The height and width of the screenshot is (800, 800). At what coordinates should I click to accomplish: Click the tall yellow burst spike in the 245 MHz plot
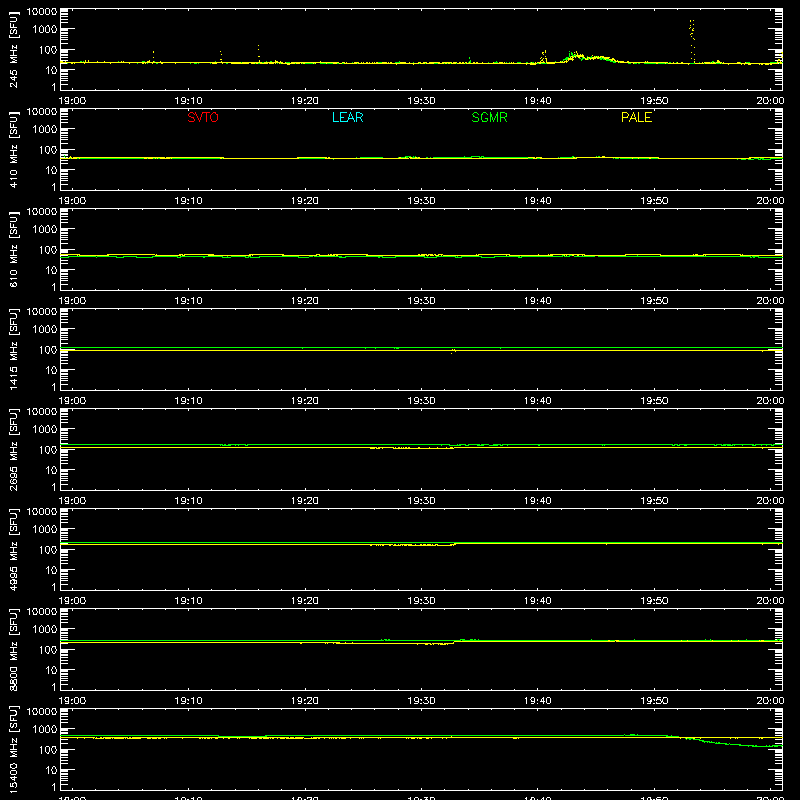coord(692,41)
